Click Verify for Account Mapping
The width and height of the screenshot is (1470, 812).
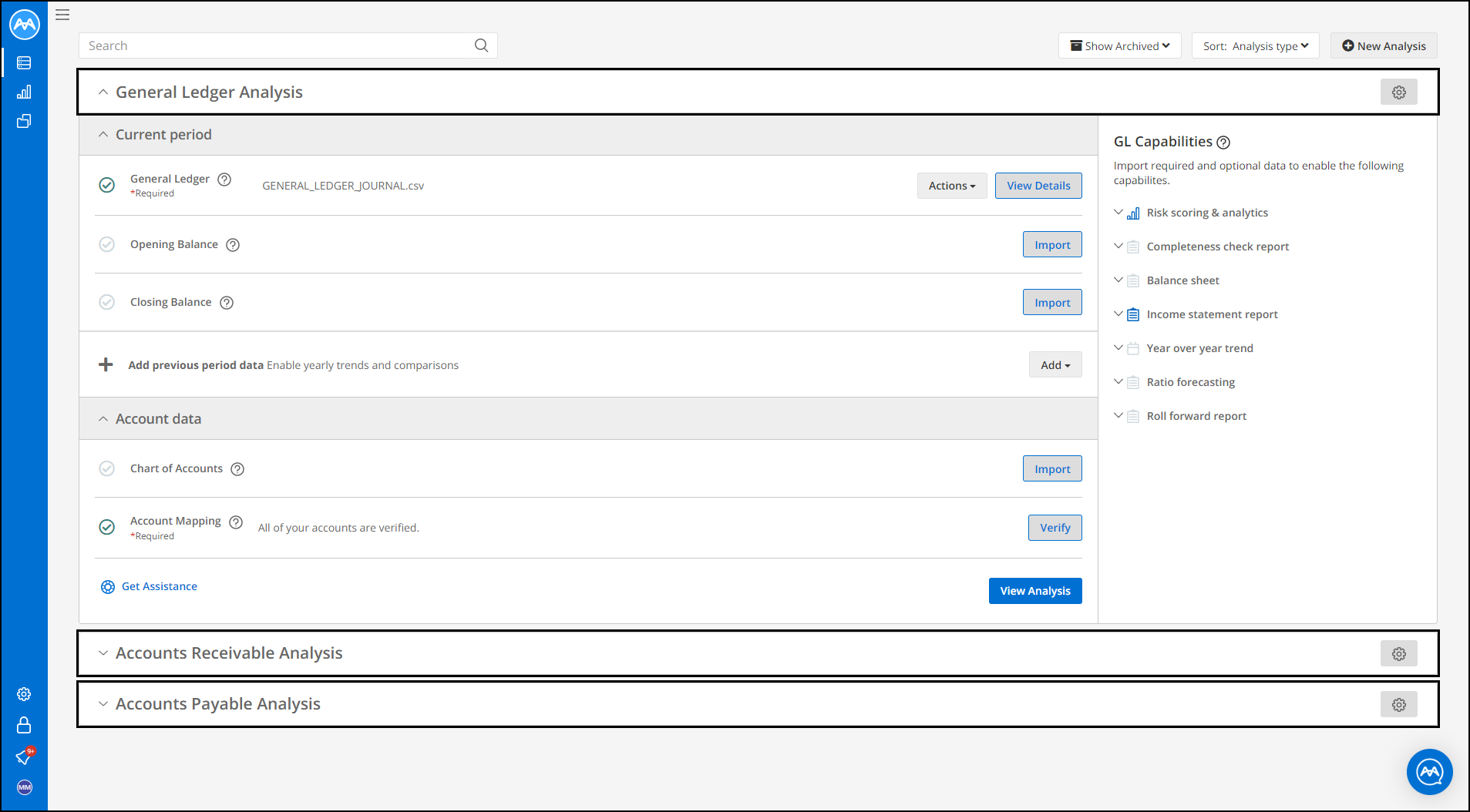click(x=1055, y=528)
